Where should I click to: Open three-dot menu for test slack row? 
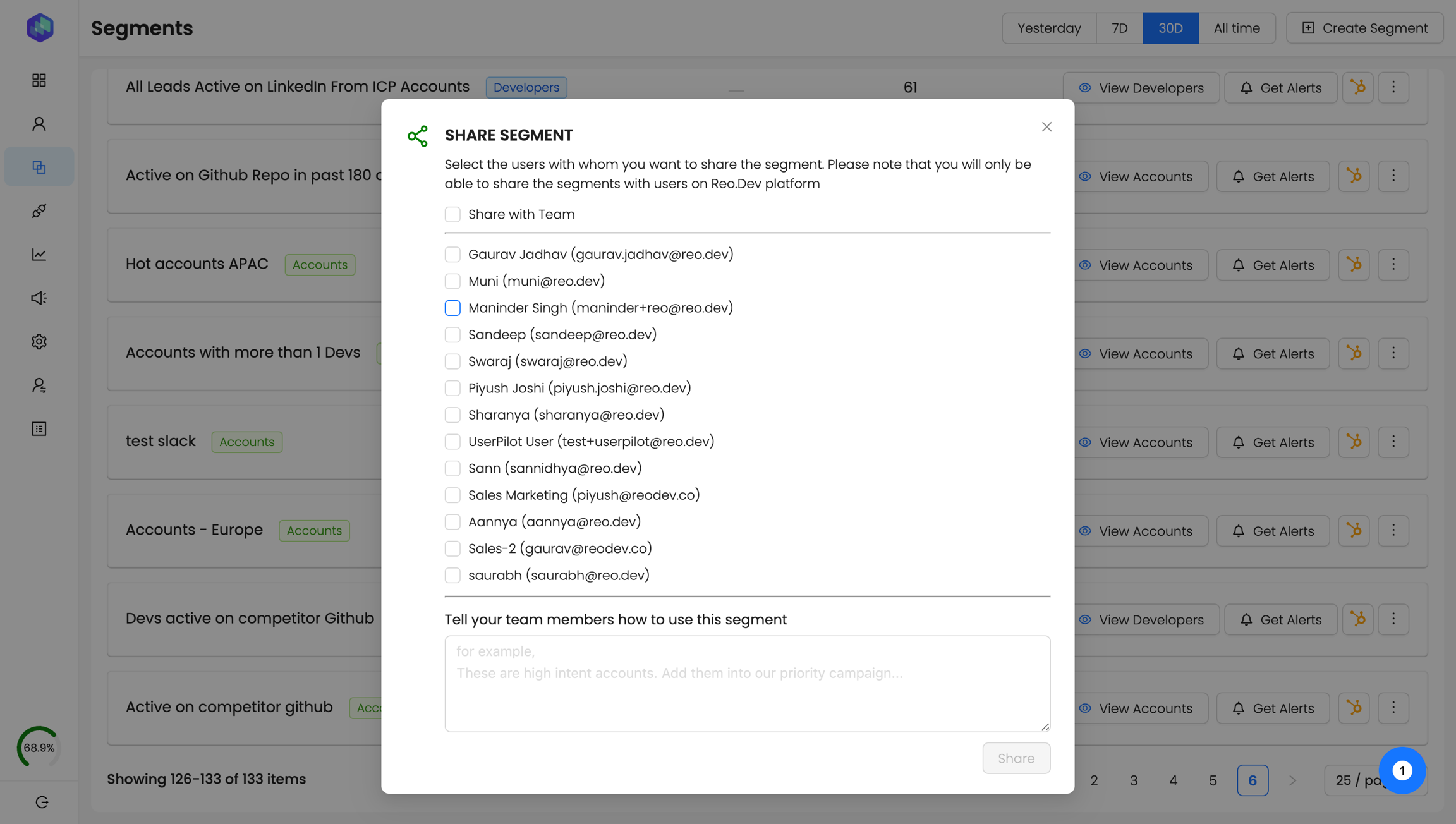1393,442
